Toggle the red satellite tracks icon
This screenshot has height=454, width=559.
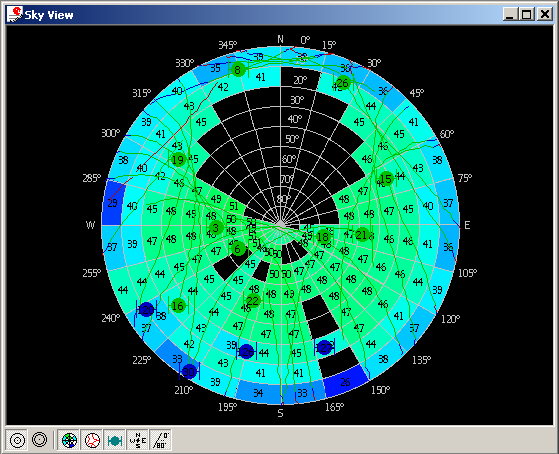click(x=92, y=440)
